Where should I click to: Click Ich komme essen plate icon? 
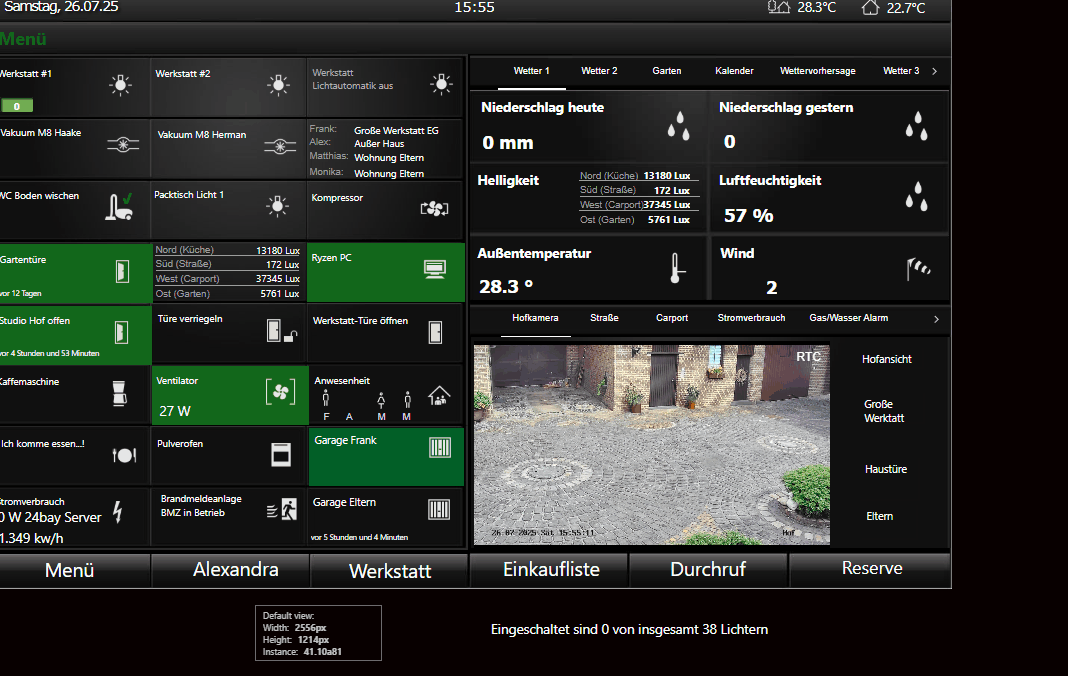[124, 455]
